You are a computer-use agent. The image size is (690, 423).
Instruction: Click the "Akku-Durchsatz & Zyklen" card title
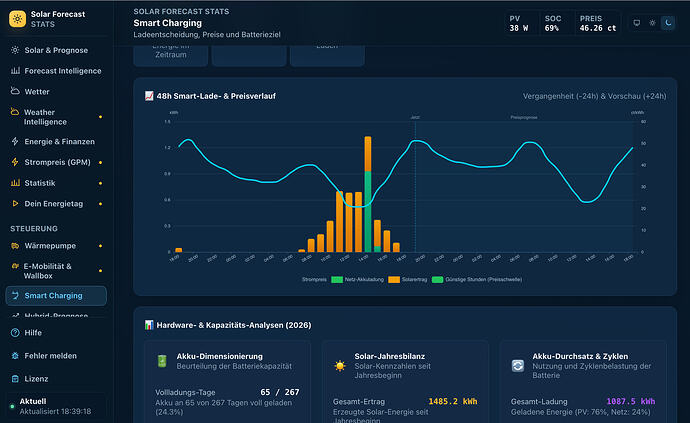click(580, 357)
